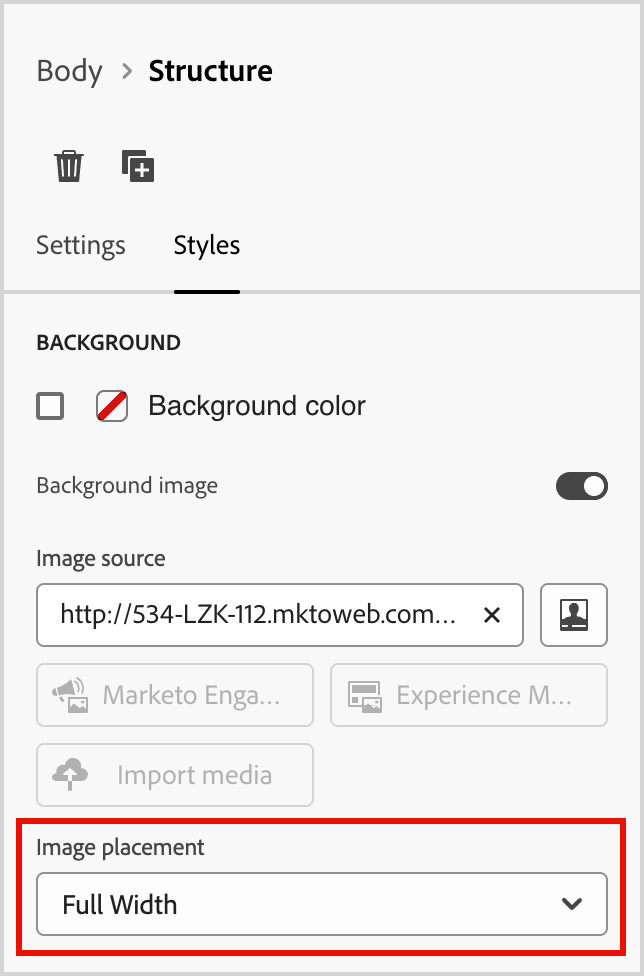Open the image asset picker beside Image source
The height and width of the screenshot is (976, 644).
(x=574, y=616)
